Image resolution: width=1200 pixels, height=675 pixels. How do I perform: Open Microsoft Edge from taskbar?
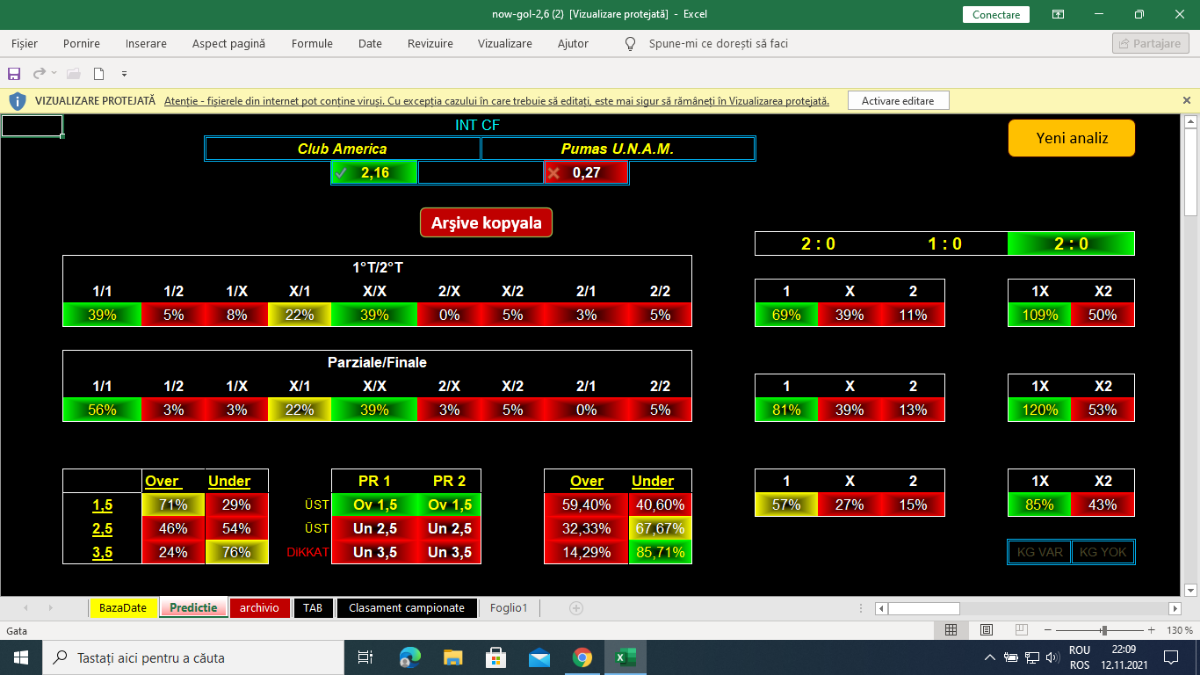click(x=410, y=657)
